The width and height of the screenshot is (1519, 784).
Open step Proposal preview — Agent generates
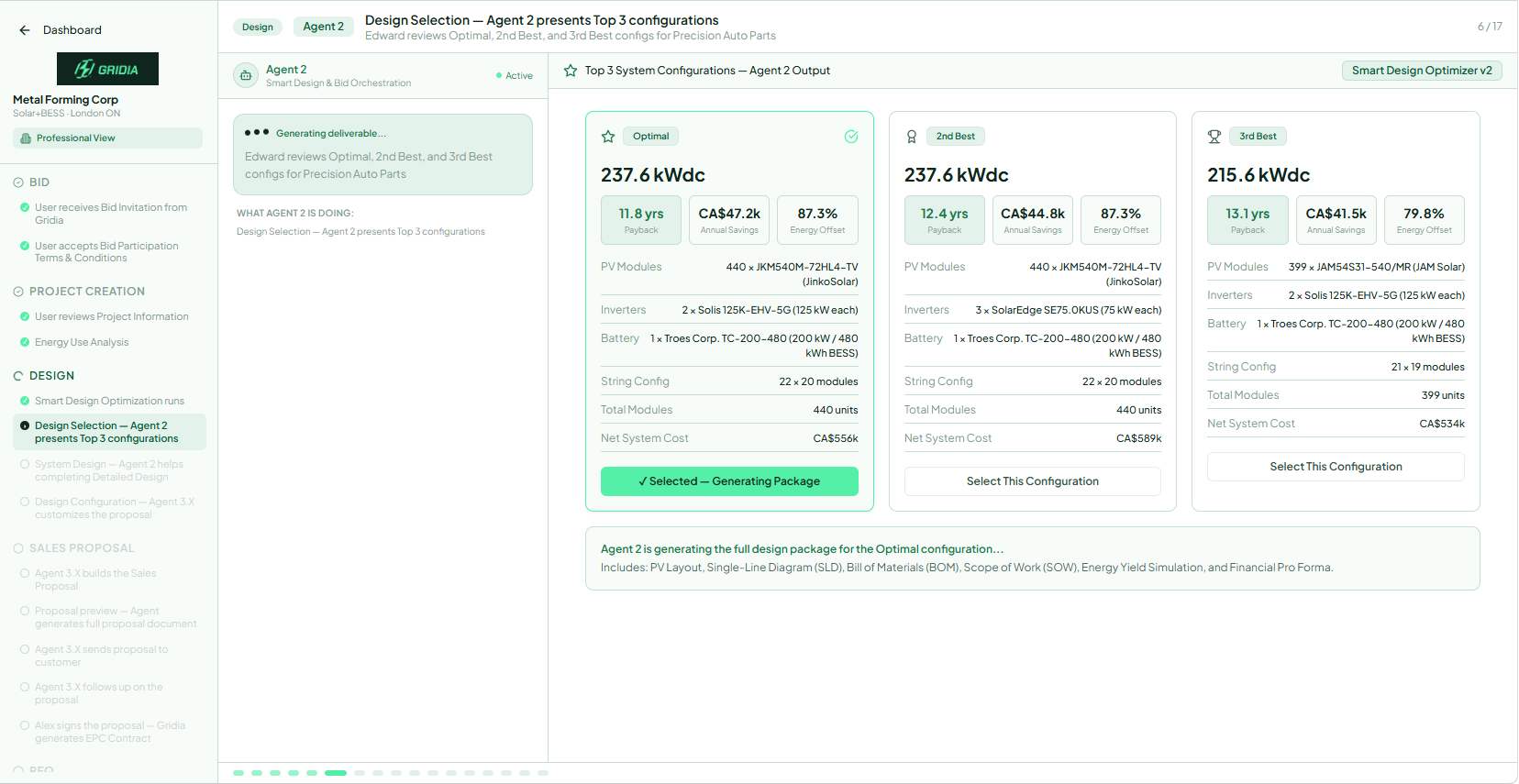[109, 617]
